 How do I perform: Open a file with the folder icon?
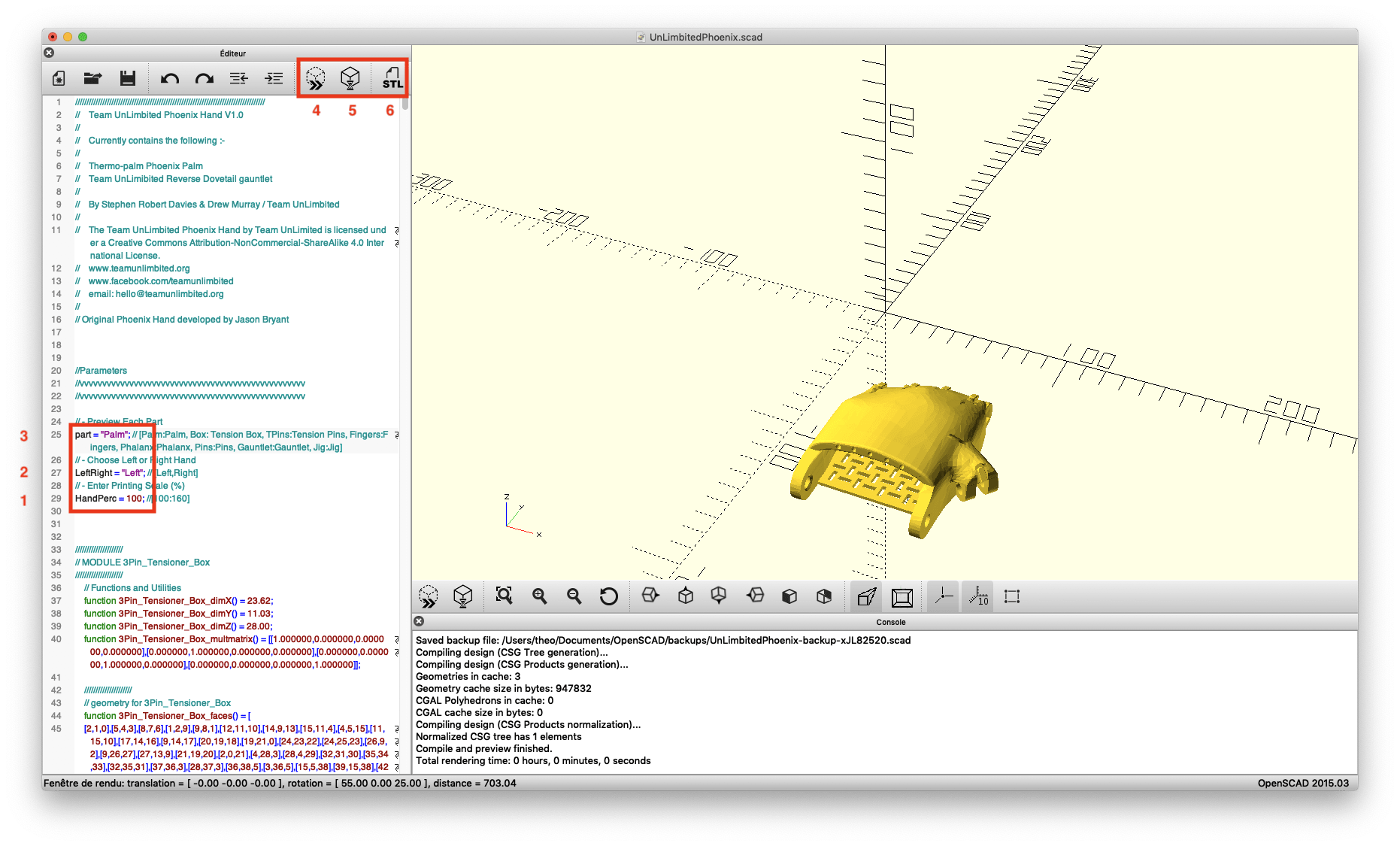[92, 78]
